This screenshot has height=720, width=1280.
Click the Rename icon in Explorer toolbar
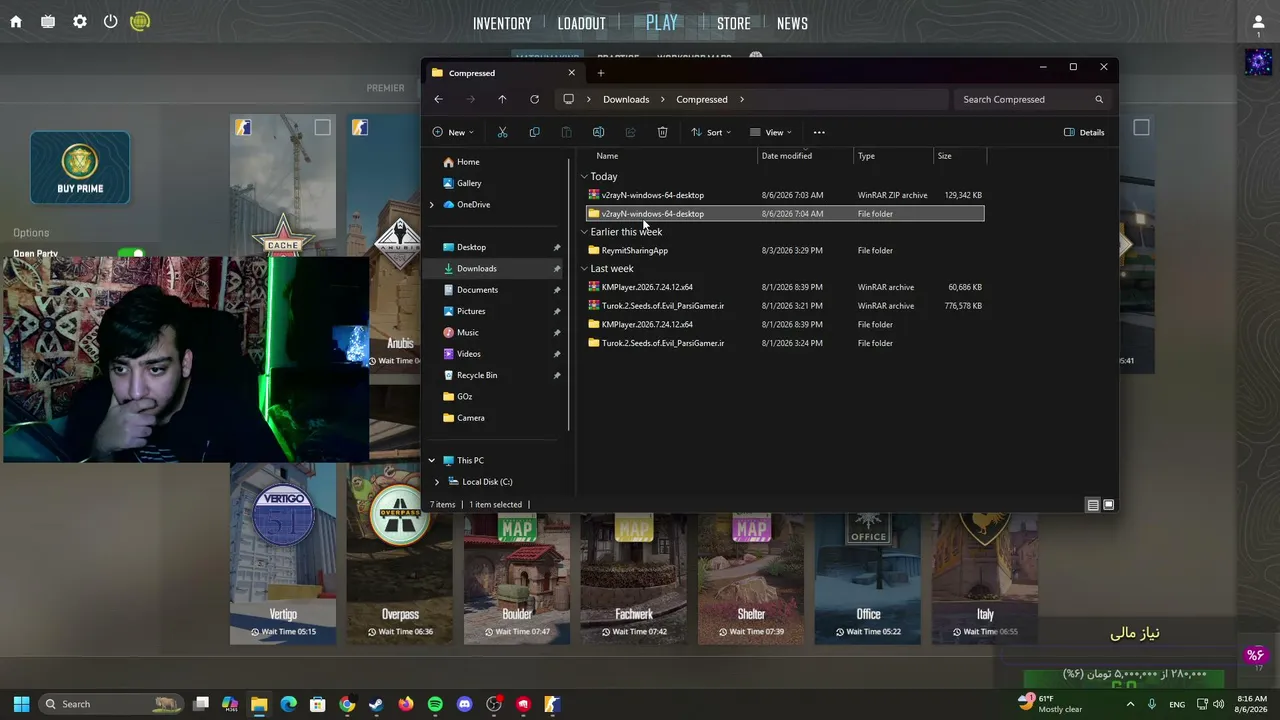598,132
